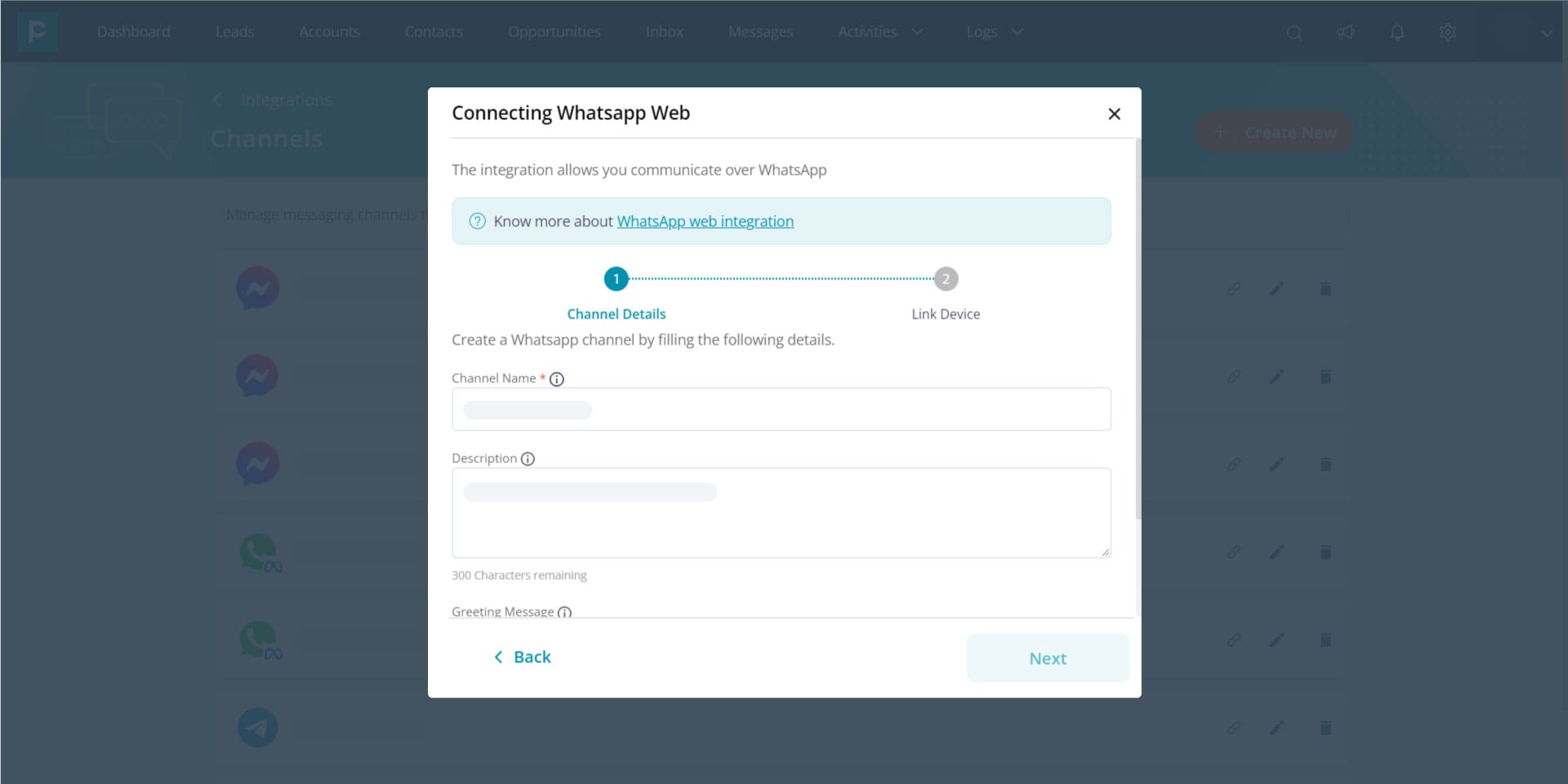The width and height of the screenshot is (1568, 784).
Task: Focus the Channel Name input field
Action: point(781,409)
